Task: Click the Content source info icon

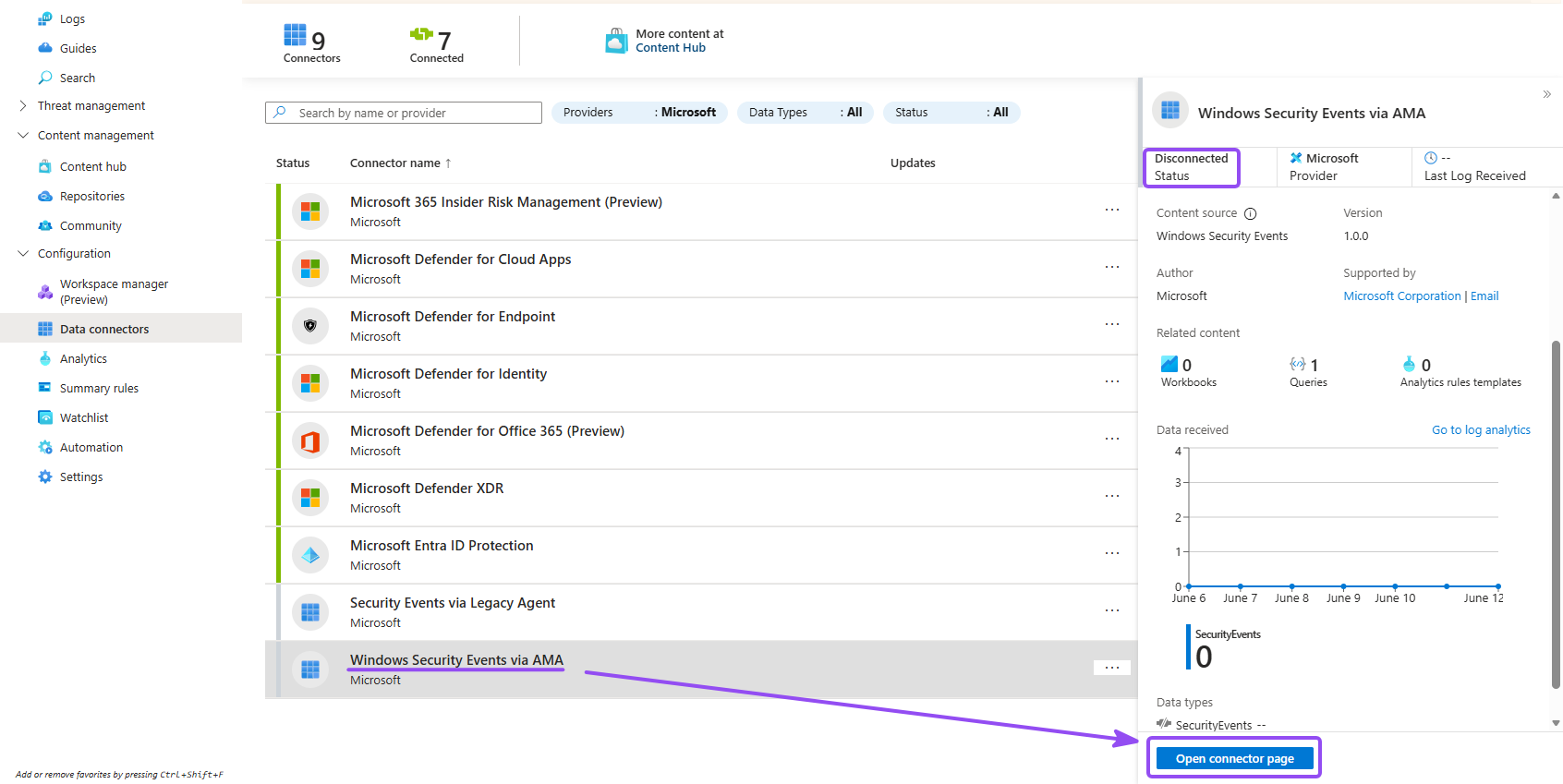Action: pos(1250,213)
